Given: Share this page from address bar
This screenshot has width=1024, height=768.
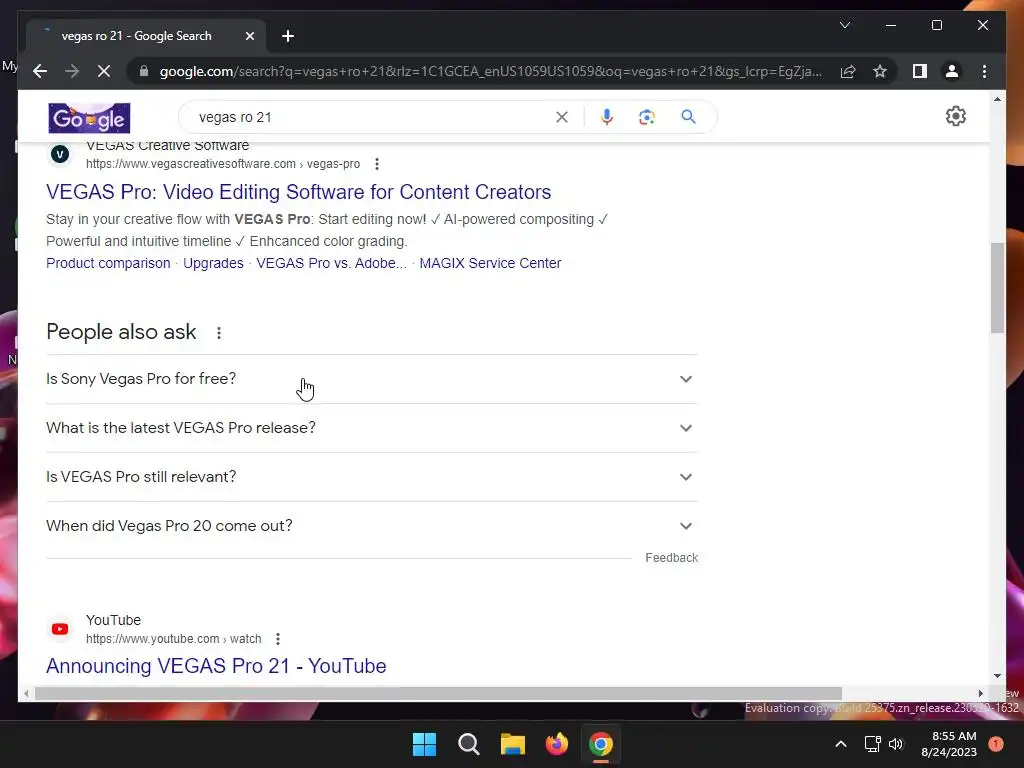Looking at the screenshot, I should tap(848, 71).
